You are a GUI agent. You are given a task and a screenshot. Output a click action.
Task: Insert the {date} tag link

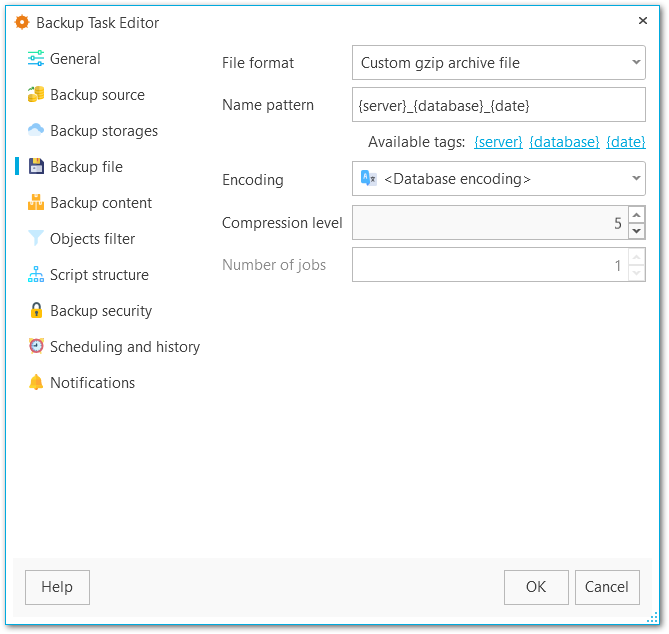click(x=626, y=142)
